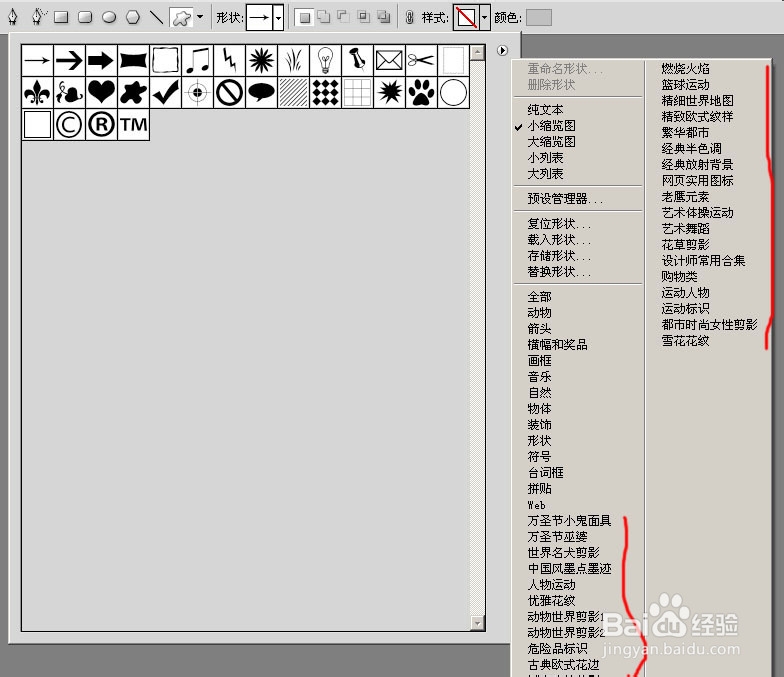The height and width of the screenshot is (677, 784).
Task: Select the Rectangle shape tool
Action: (x=61, y=18)
